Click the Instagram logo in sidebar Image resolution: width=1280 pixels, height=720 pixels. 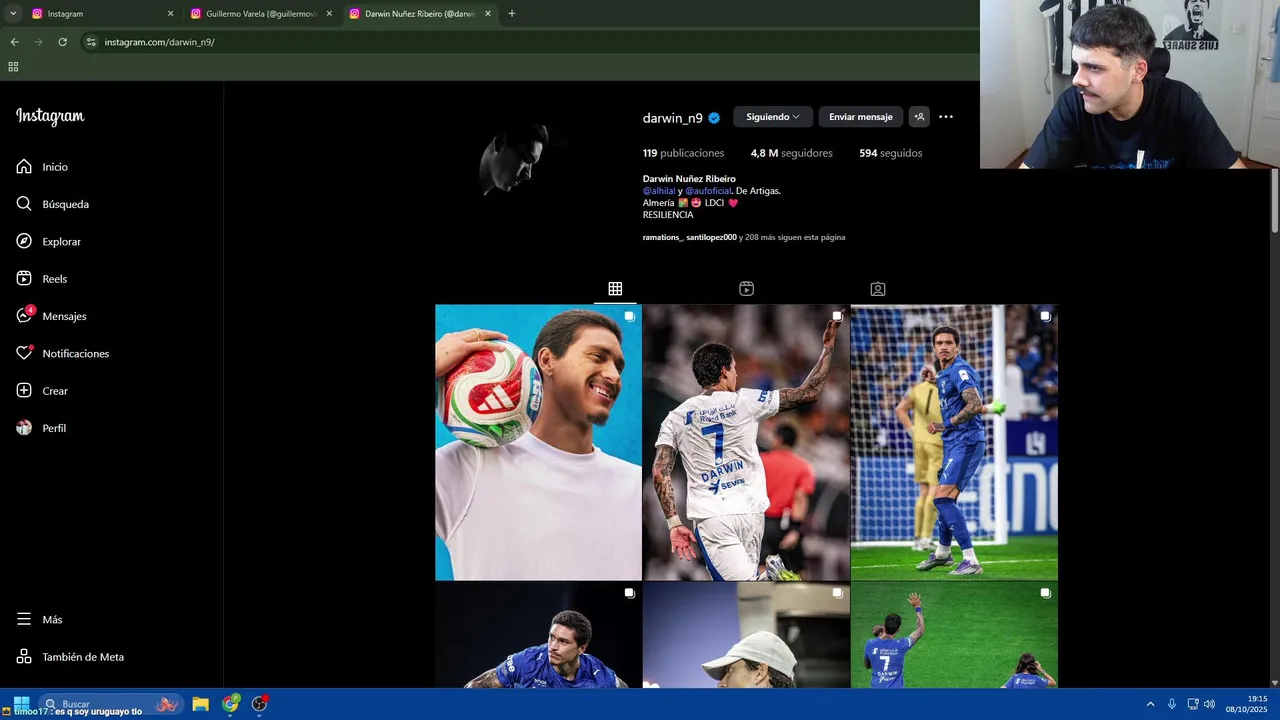coord(50,116)
